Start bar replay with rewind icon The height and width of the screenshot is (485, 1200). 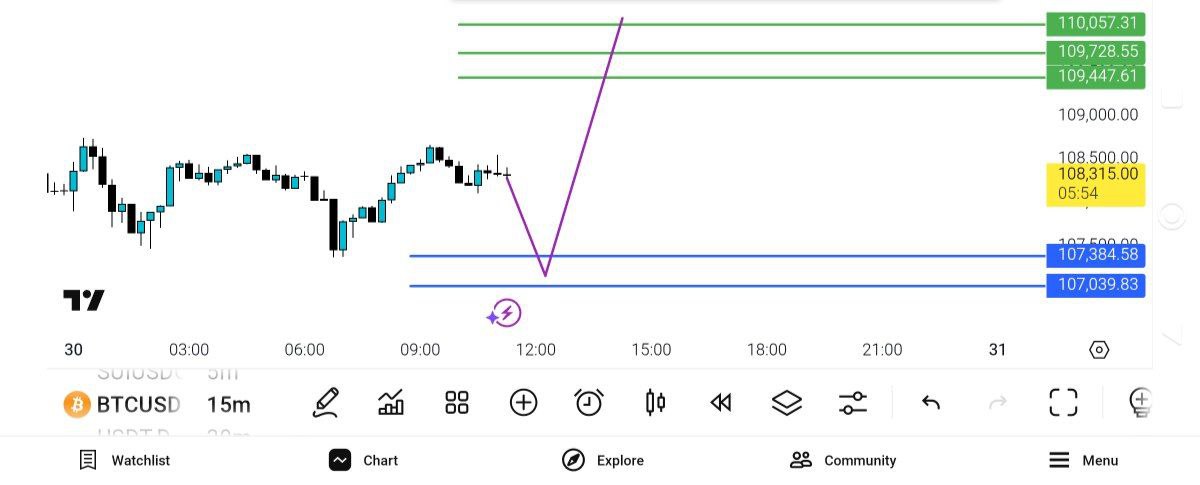pyautogui.click(x=720, y=403)
